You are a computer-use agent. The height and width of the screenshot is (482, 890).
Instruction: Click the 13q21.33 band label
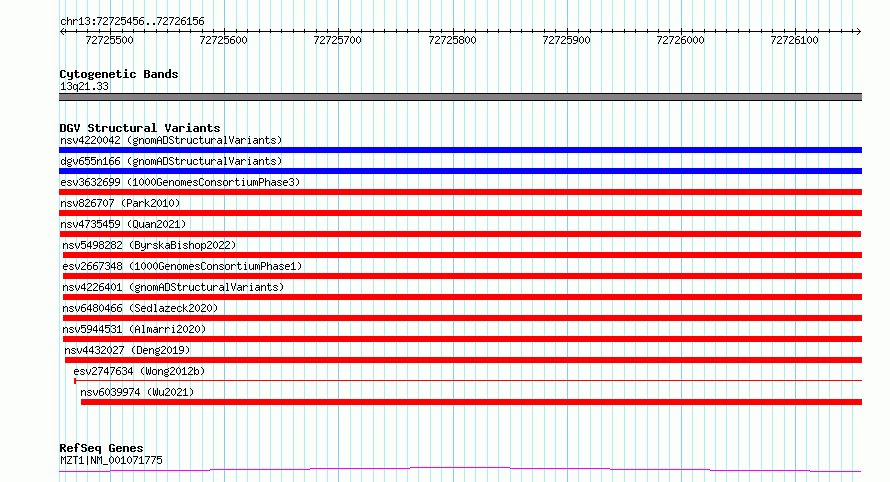click(84, 86)
